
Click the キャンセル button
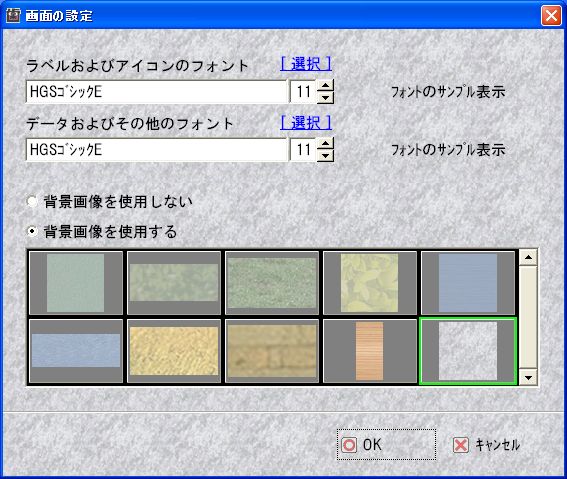point(486,445)
